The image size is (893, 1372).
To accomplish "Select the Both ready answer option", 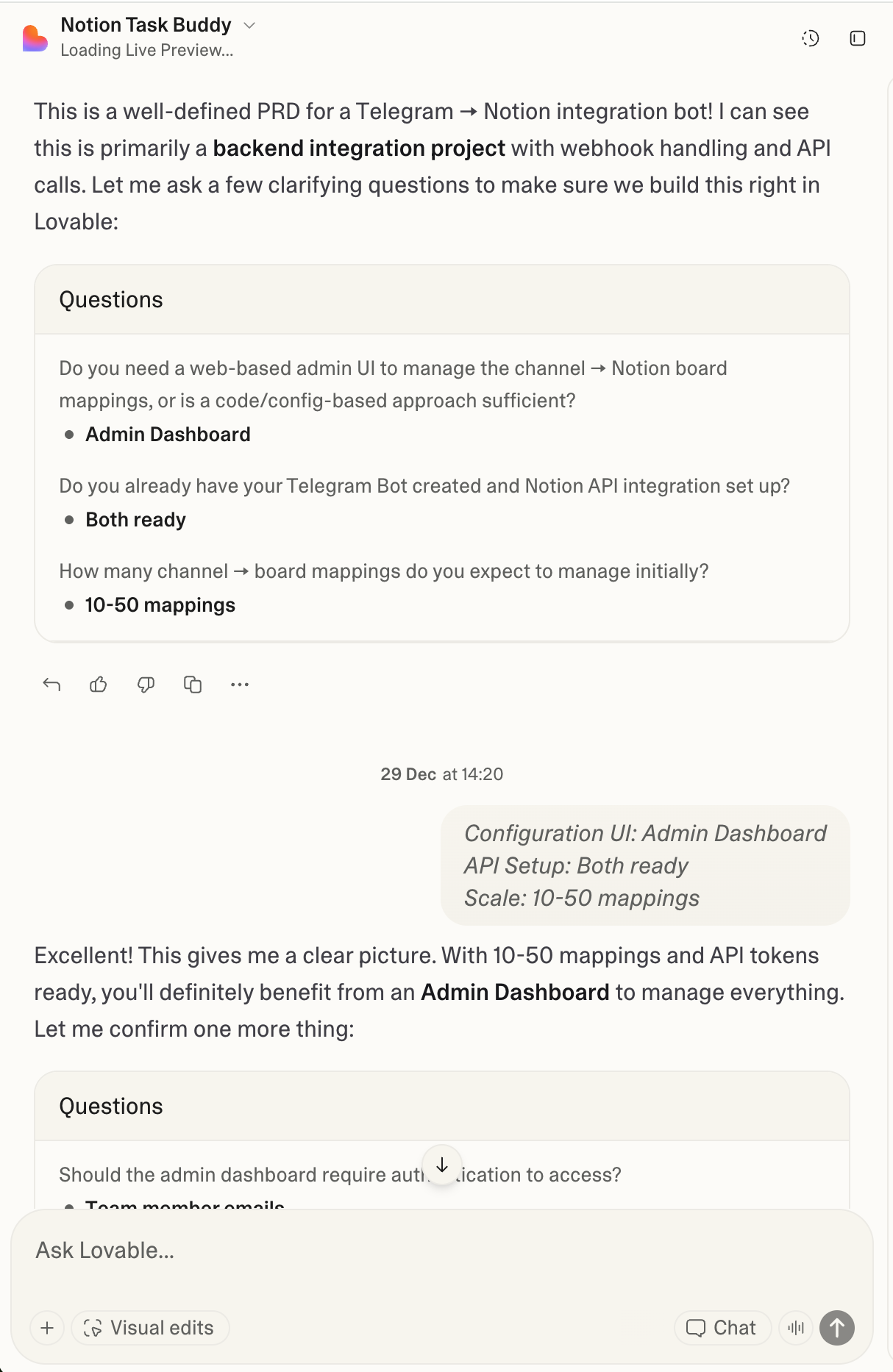I will pos(135,519).
